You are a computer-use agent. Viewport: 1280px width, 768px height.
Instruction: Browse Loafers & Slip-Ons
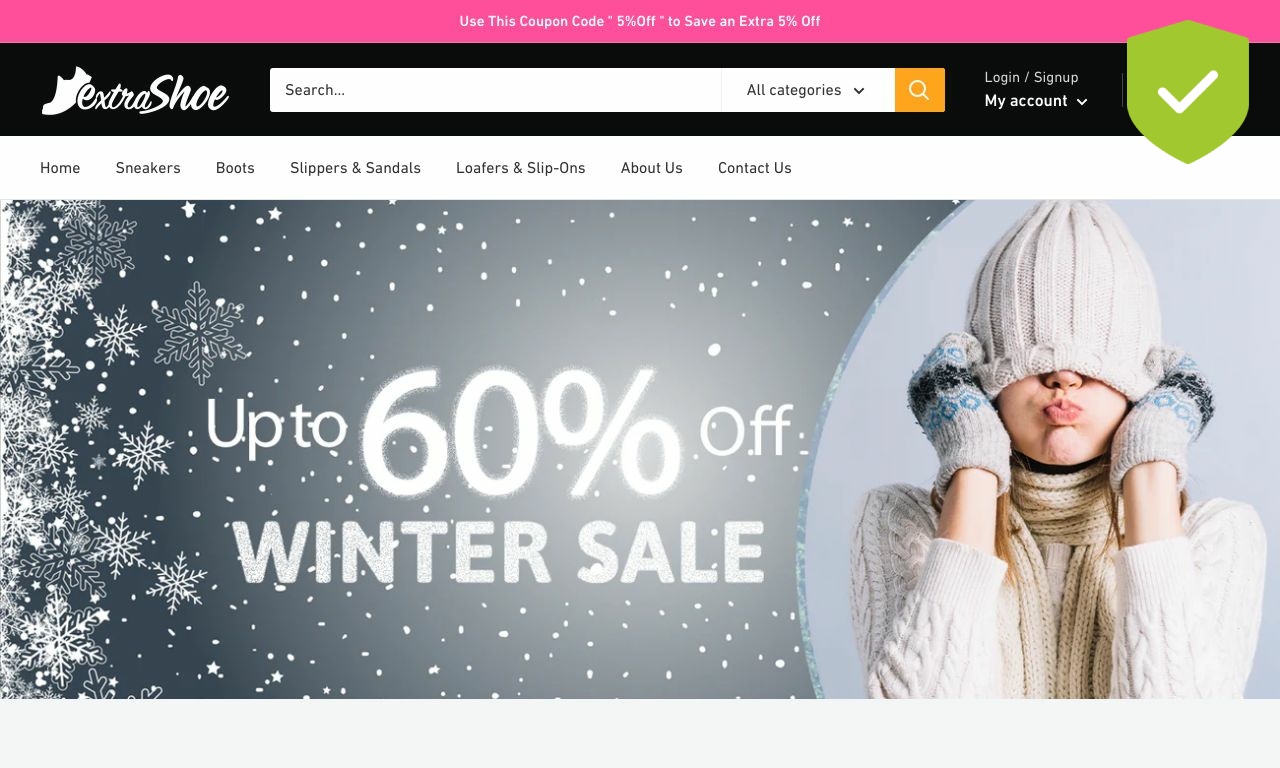tap(521, 168)
